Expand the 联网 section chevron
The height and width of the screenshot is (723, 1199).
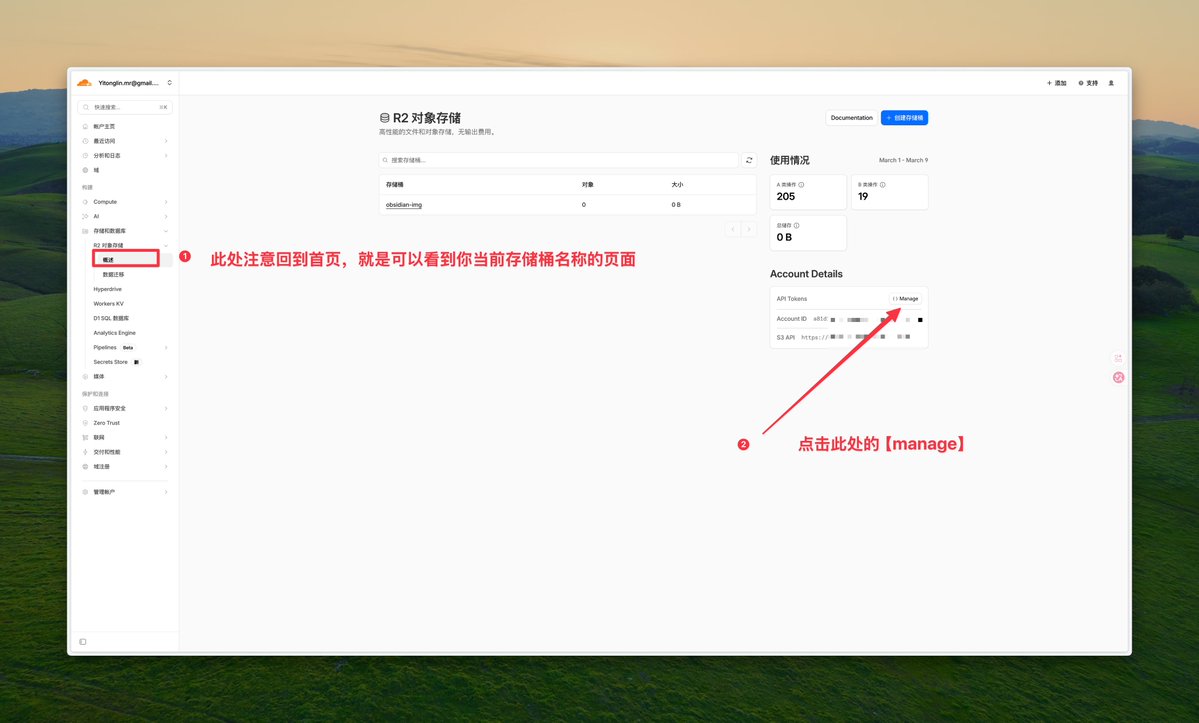pos(166,437)
